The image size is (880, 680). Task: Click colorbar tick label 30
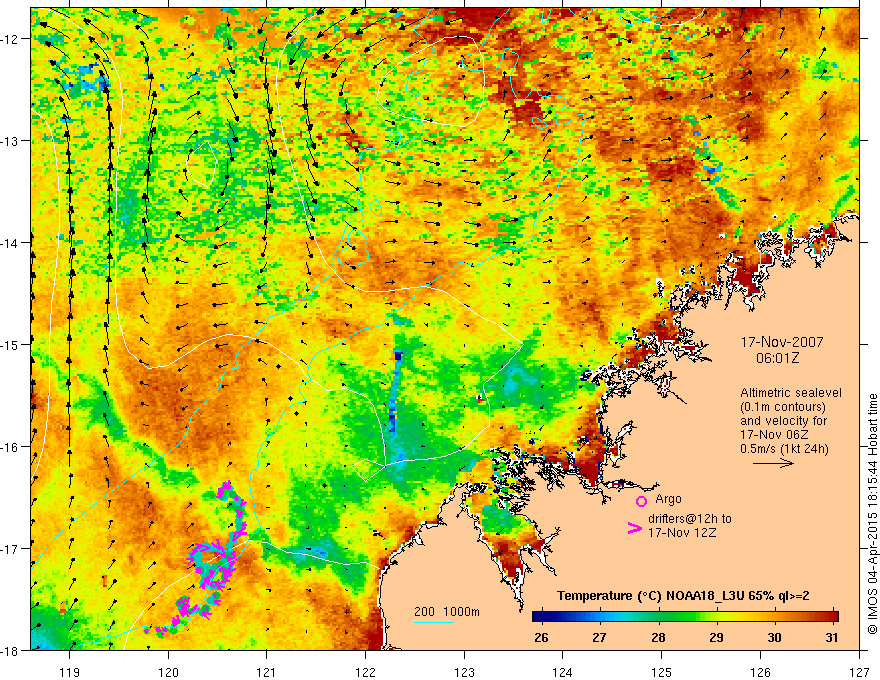(x=774, y=637)
